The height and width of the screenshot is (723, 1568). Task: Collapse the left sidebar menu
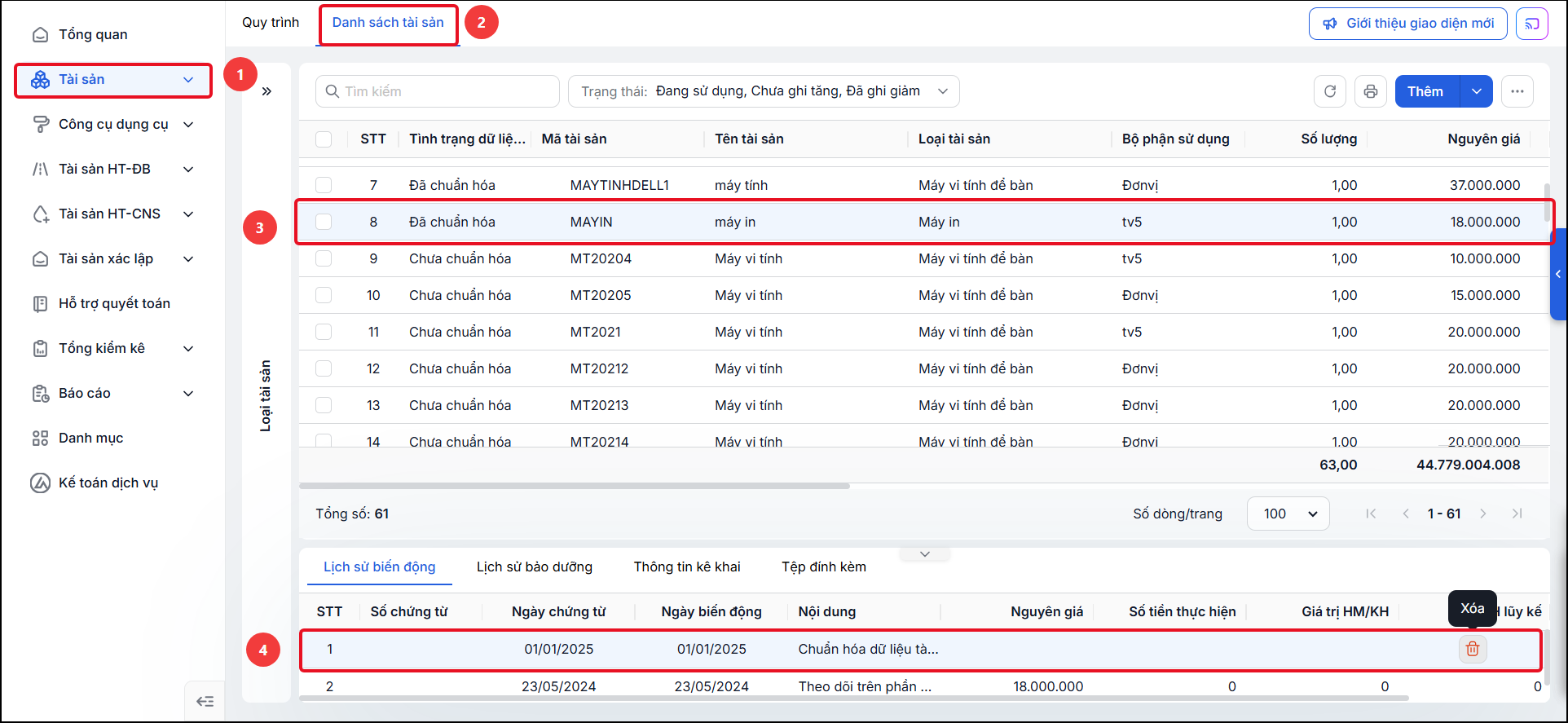pos(205,701)
